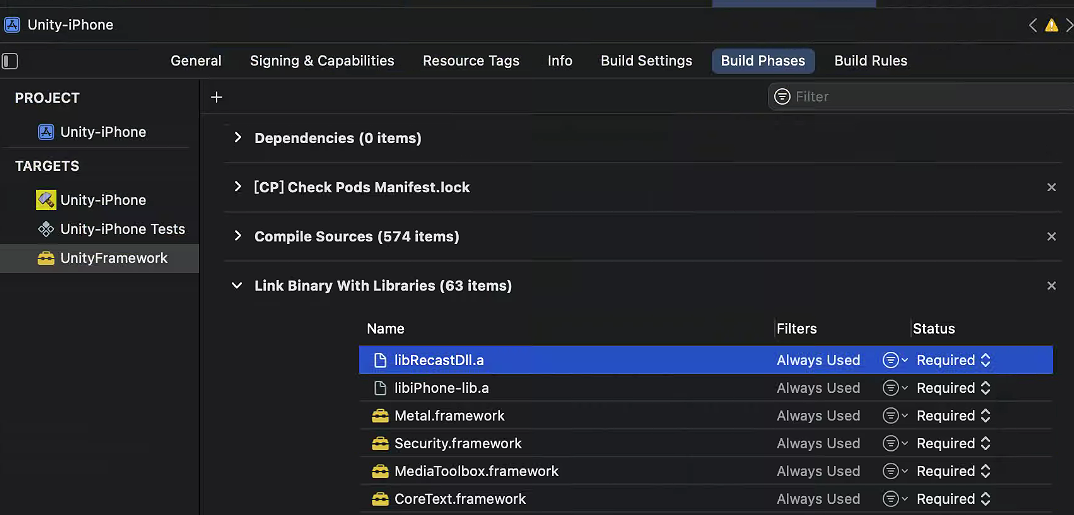The width and height of the screenshot is (1074, 515).
Task: Select the Metal.framework row
Action: click(x=705, y=416)
